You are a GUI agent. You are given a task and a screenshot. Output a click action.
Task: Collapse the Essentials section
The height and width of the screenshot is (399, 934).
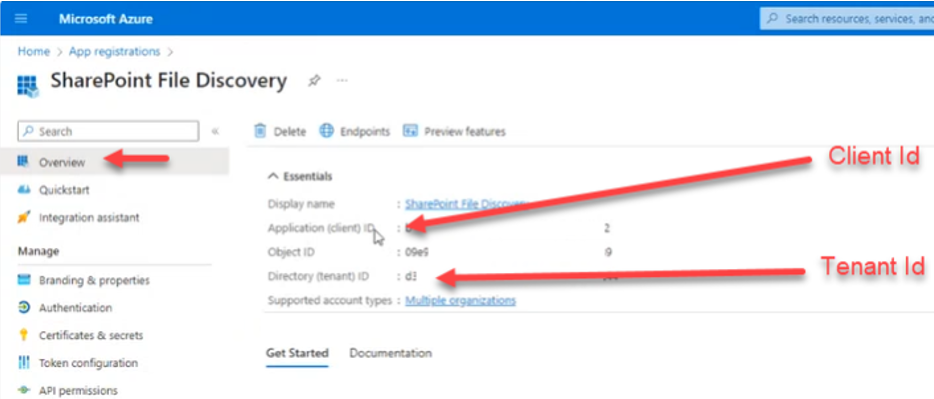tap(300, 177)
